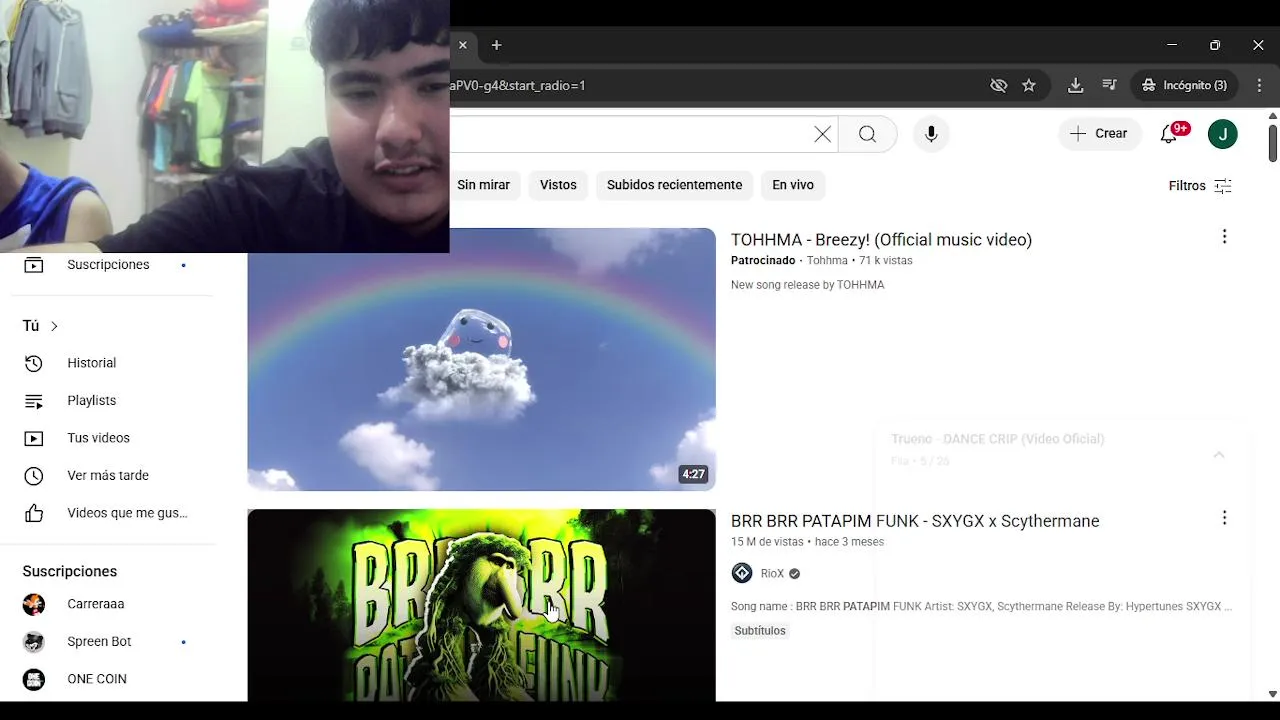Viewport: 1280px width, 720px height.
Task: Open Suscripciones in sidebar
Action: pyautogui.click(x=108, y=265)
